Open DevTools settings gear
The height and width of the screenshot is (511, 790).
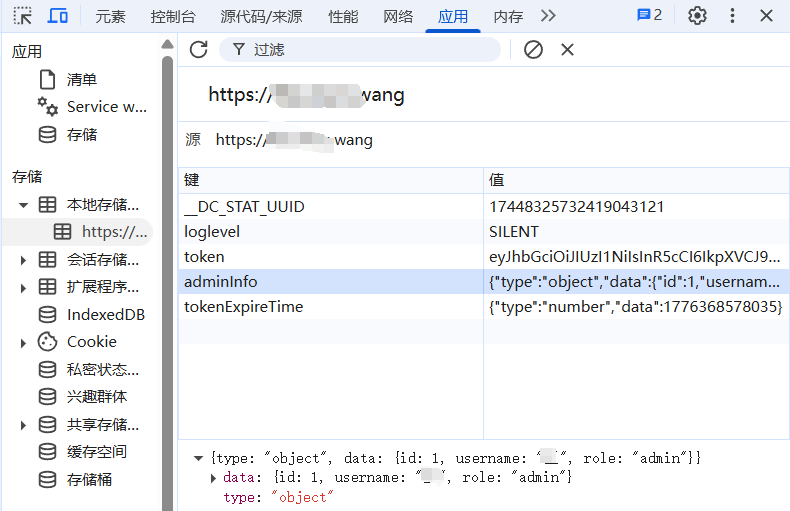pos(697,16)
